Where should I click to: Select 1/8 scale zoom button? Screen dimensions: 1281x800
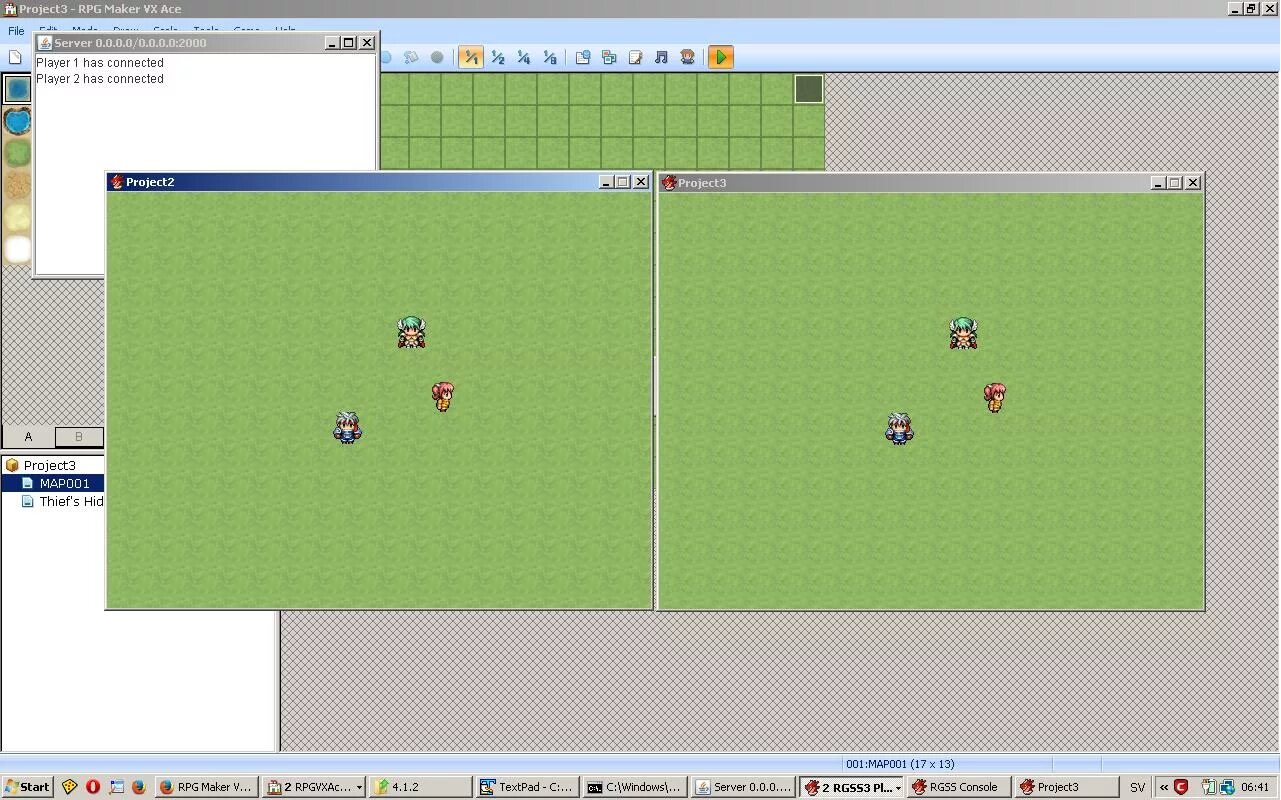(549, 57)
